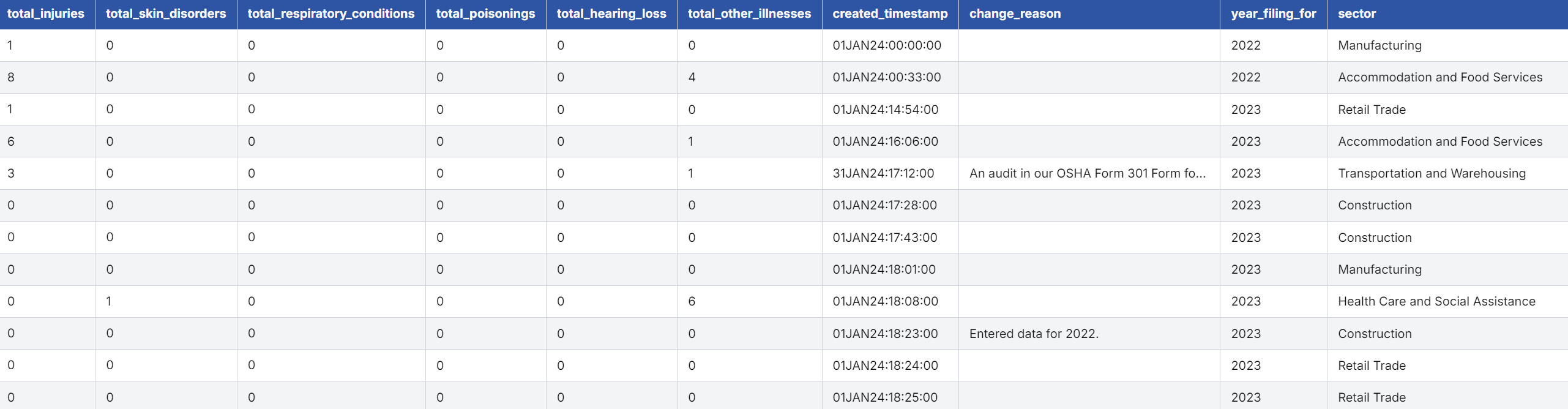
Task: Click the 01JAN24:18:25:00 timestamp cell
Action: click(x=885, y=397)
